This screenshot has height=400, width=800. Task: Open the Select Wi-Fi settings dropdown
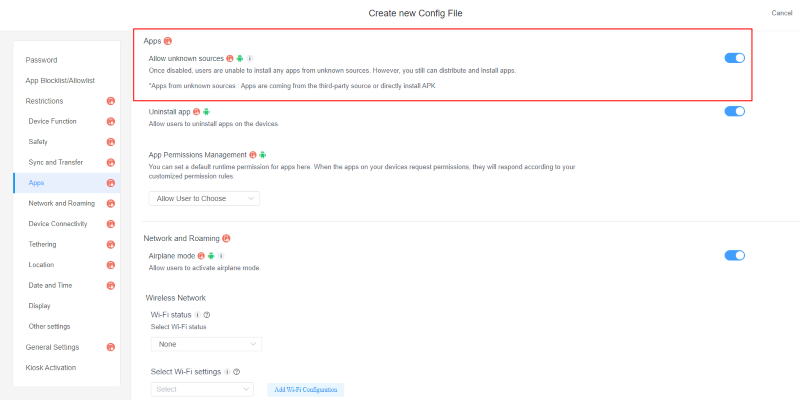point(201,389)
